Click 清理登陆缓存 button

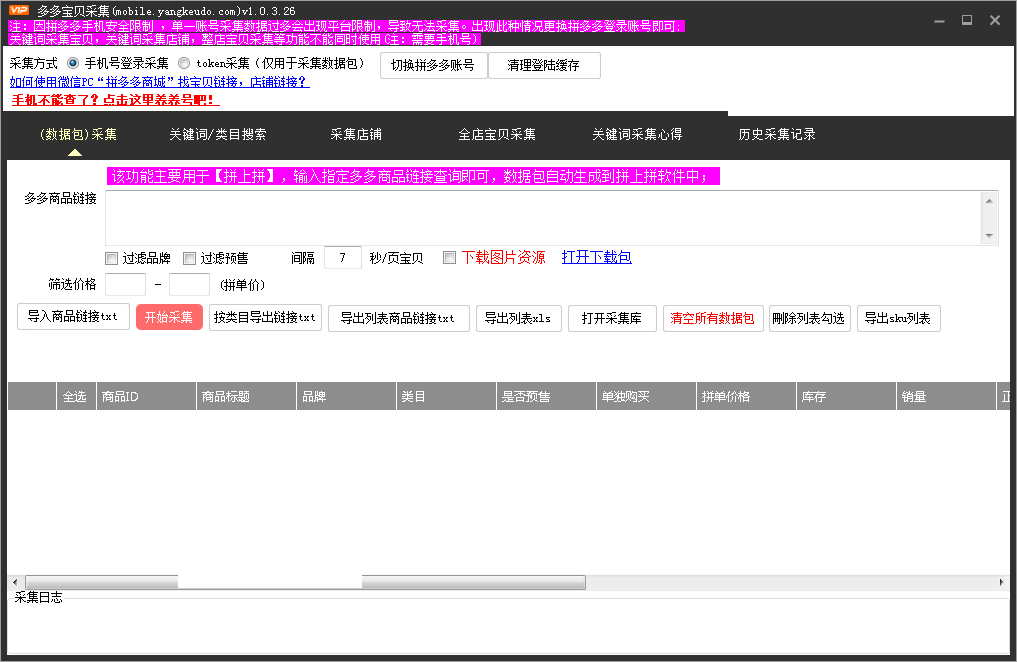pos(544,65)
